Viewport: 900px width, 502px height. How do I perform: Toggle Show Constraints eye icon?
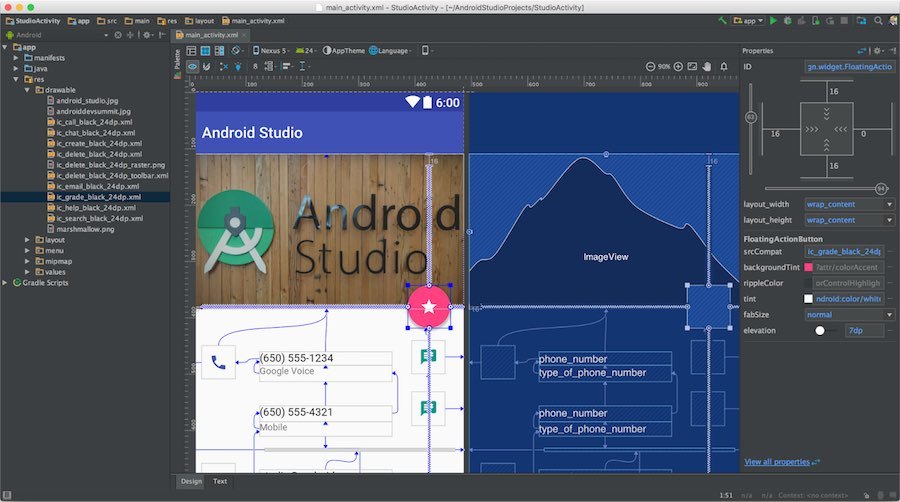pos(193,66)
